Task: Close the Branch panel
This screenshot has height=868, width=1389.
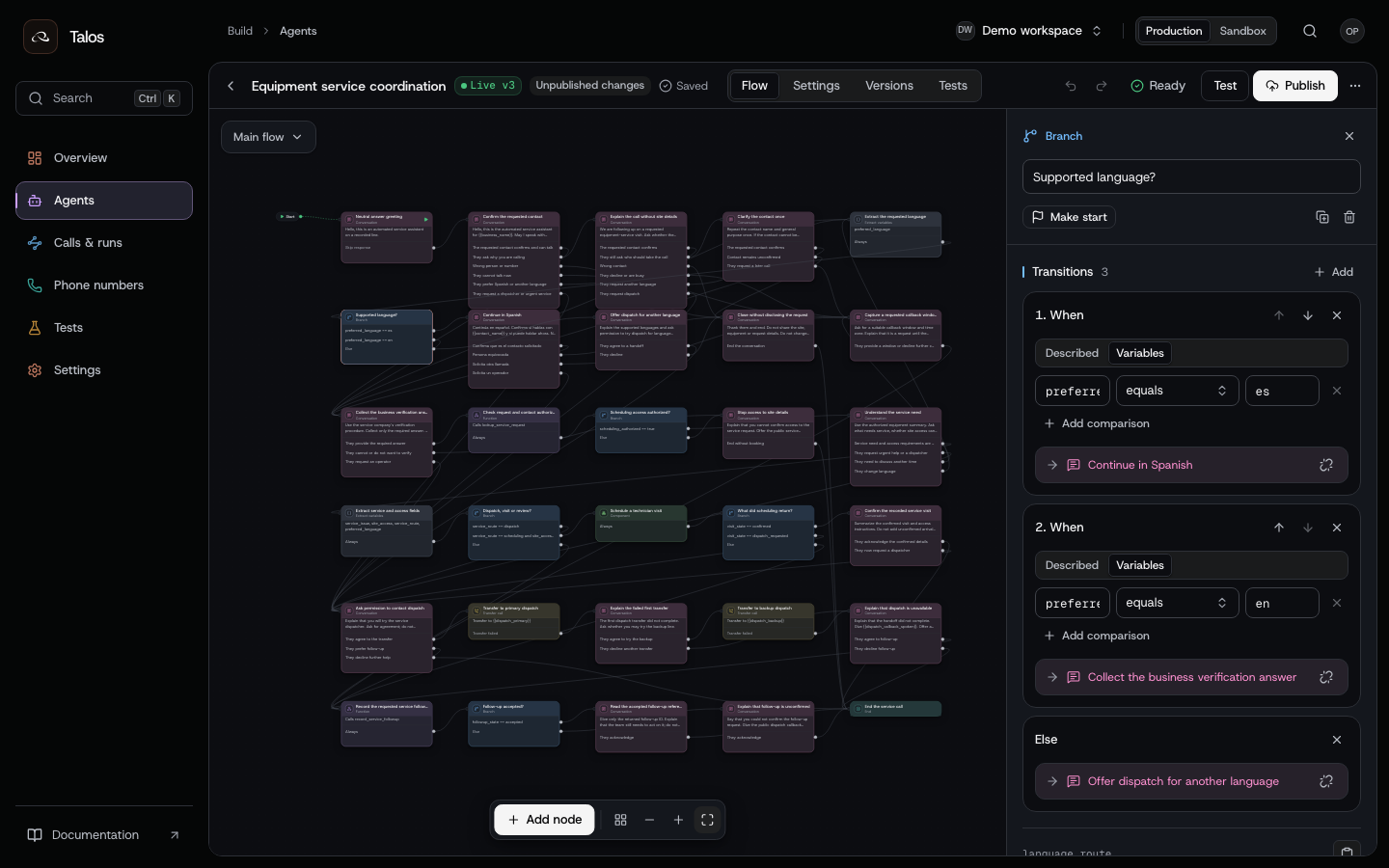Action: point(1349,136)
